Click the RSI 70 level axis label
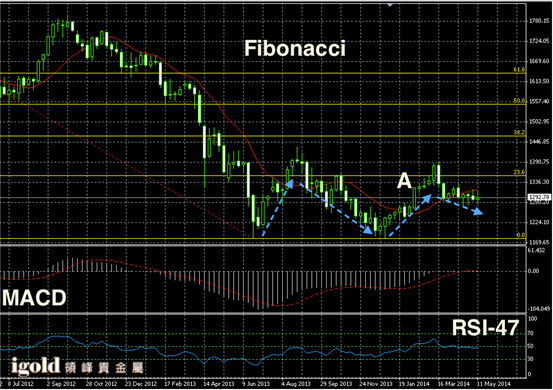Image resolution: width=553 pixels, height=390 pixels. [530, 333]
